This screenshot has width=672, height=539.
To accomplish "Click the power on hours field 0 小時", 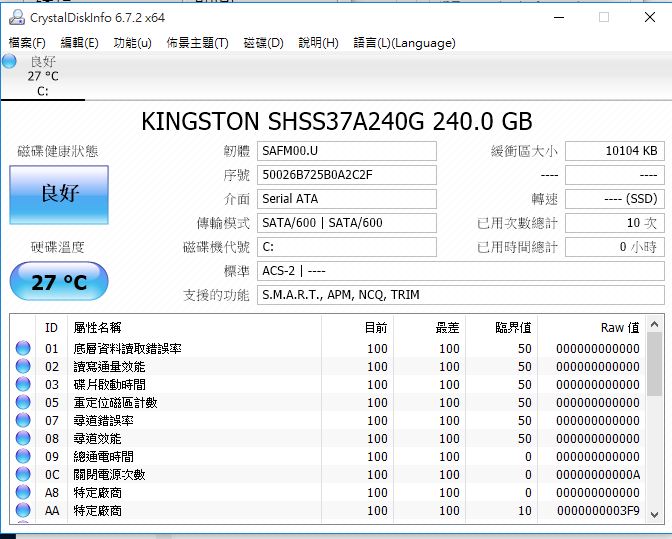I will tap(615, 247).
